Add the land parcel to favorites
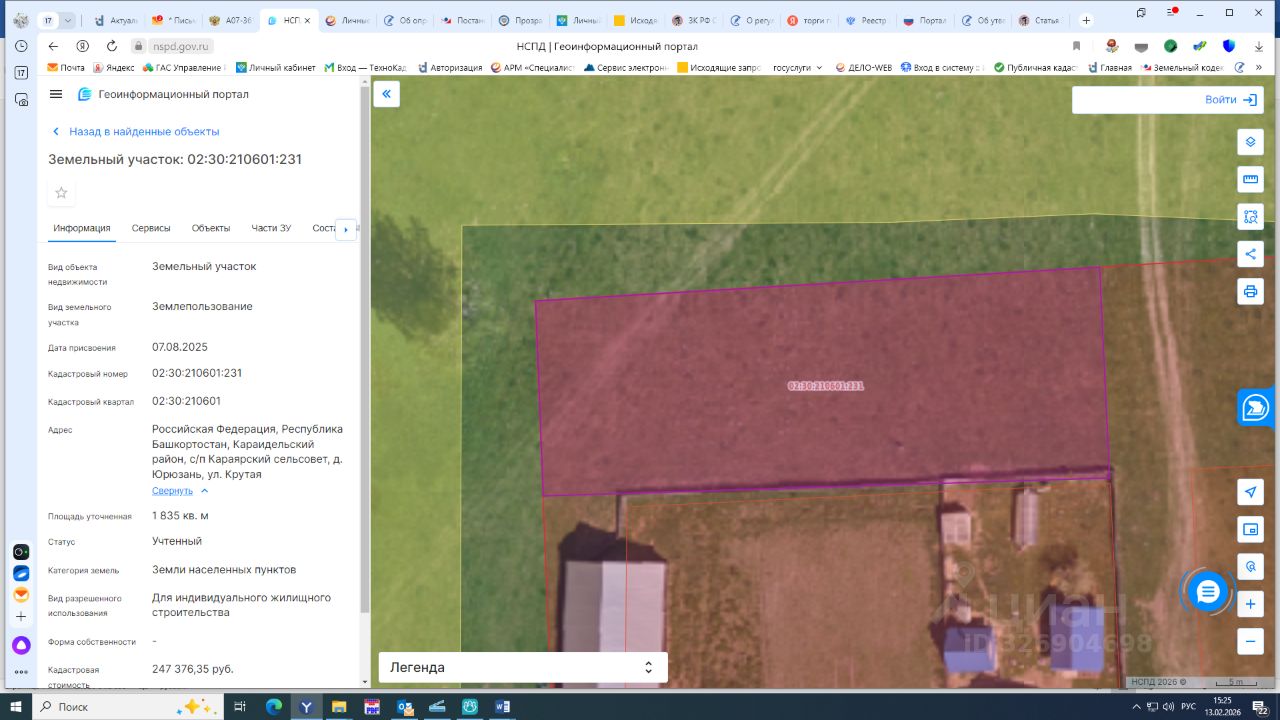1280x720 pixels. point(62,193)
